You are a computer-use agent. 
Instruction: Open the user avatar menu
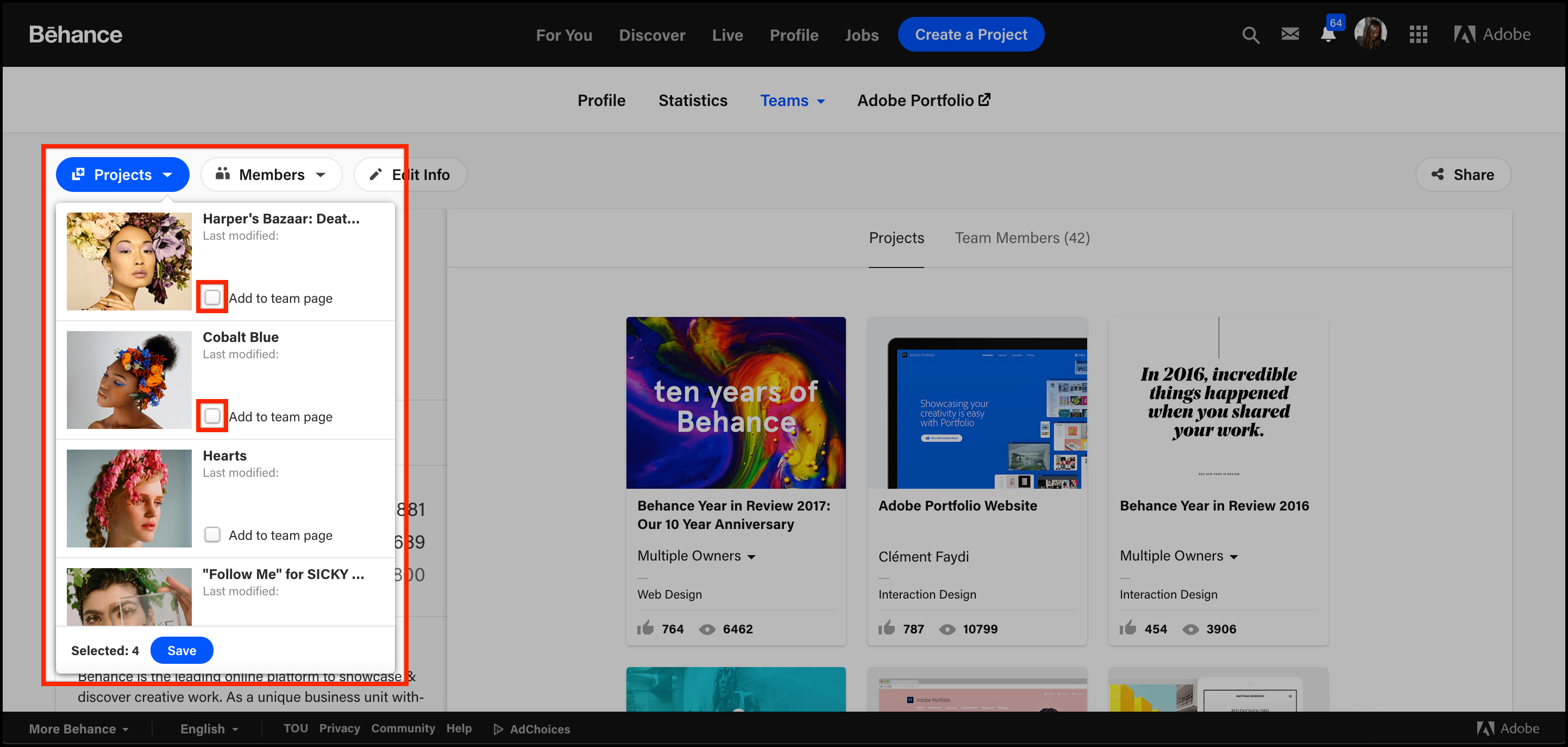coord(1370,34)
